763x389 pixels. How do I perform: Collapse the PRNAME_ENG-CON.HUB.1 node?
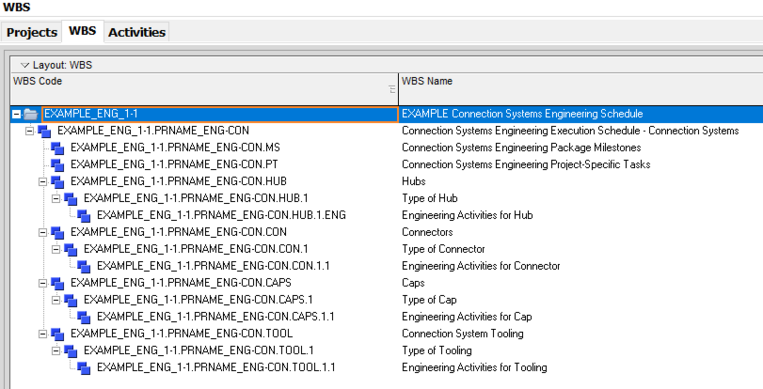[56, 199]
